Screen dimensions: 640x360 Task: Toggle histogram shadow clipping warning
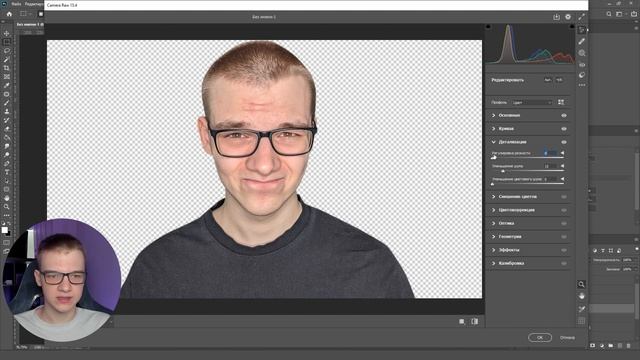488,27
